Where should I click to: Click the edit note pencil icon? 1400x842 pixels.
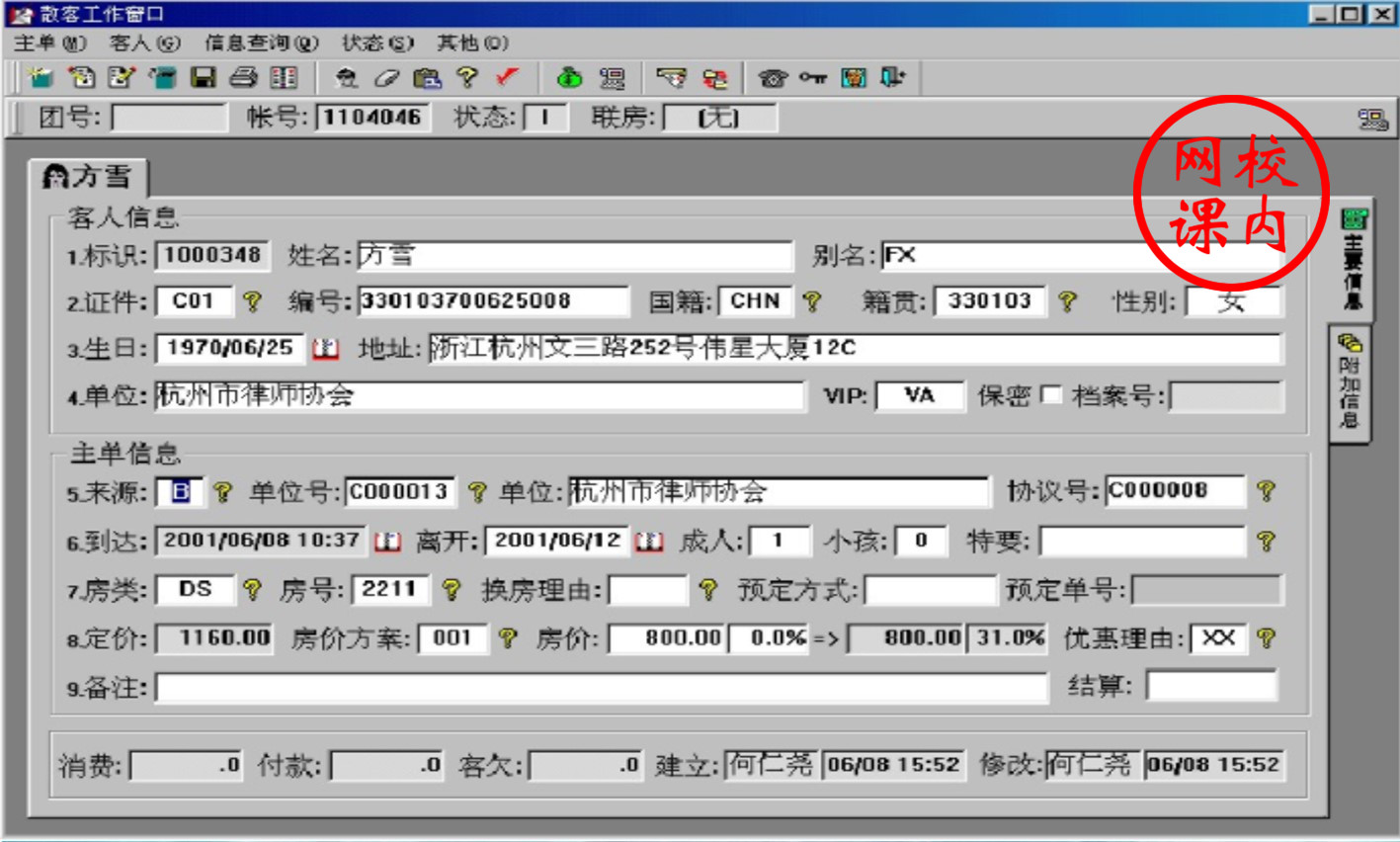[x=122, y=77]
